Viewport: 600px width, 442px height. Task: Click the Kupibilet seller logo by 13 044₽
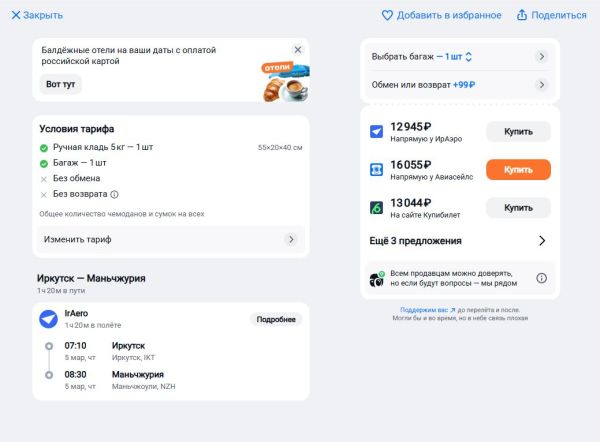(x=377, y=208)
